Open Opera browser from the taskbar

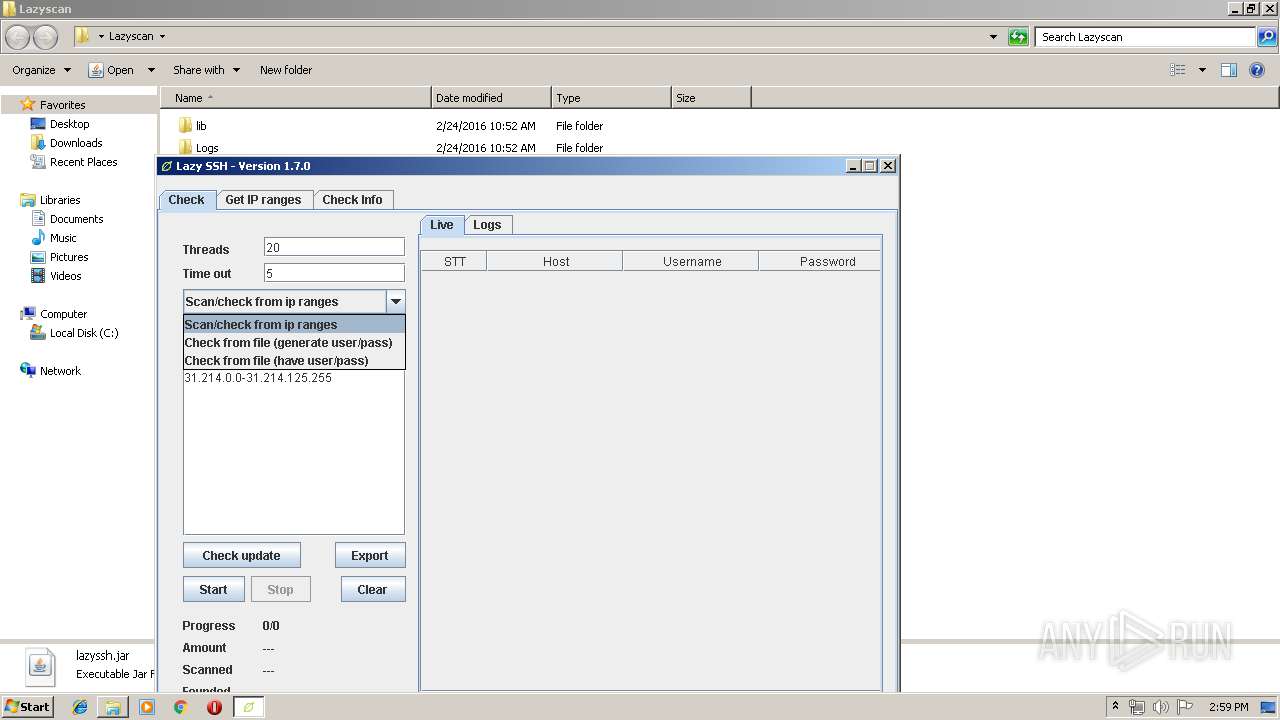click(x=214, y=707)
